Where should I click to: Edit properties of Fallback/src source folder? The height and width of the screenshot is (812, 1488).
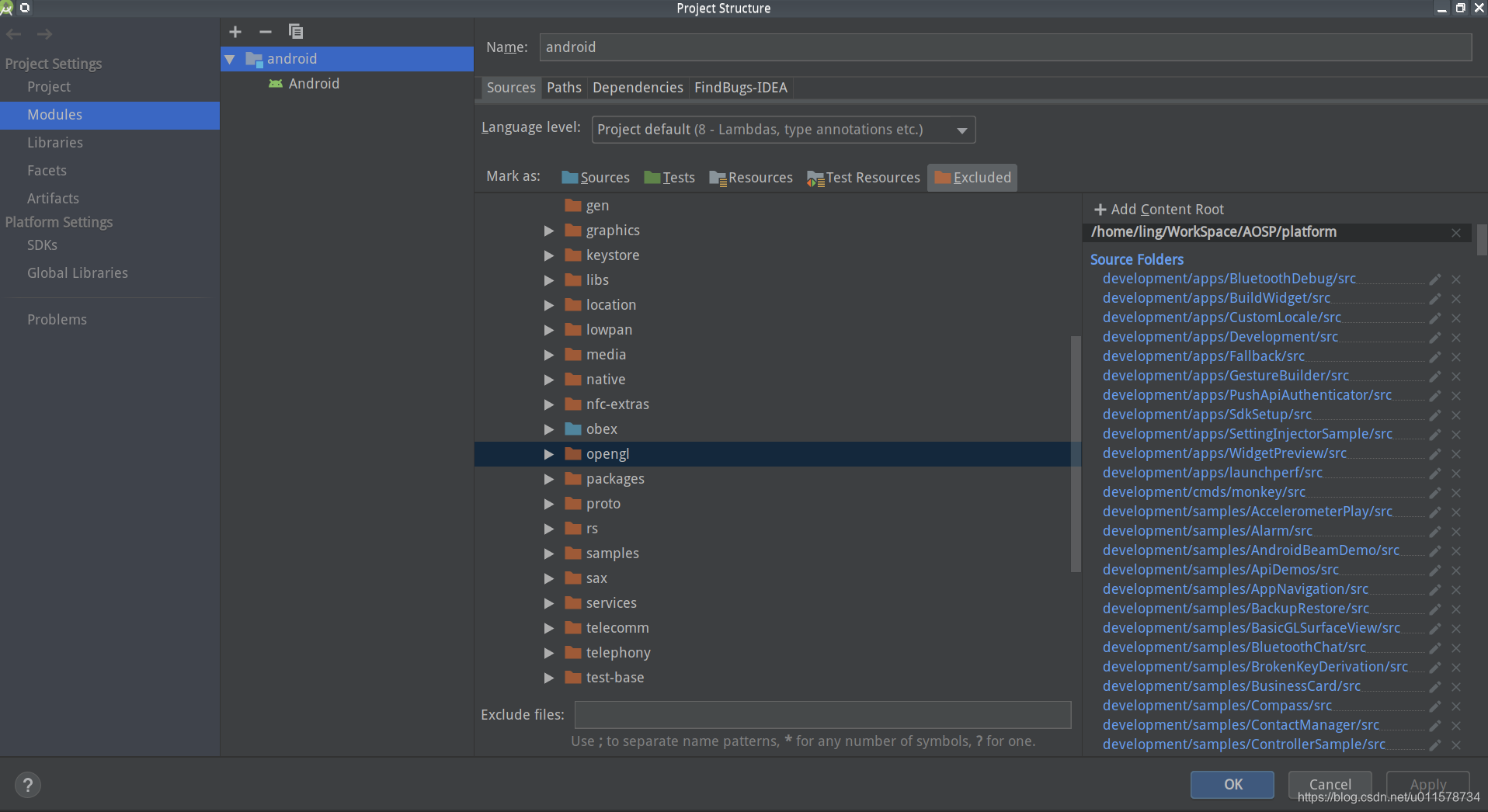click(x=1435, y=357)
